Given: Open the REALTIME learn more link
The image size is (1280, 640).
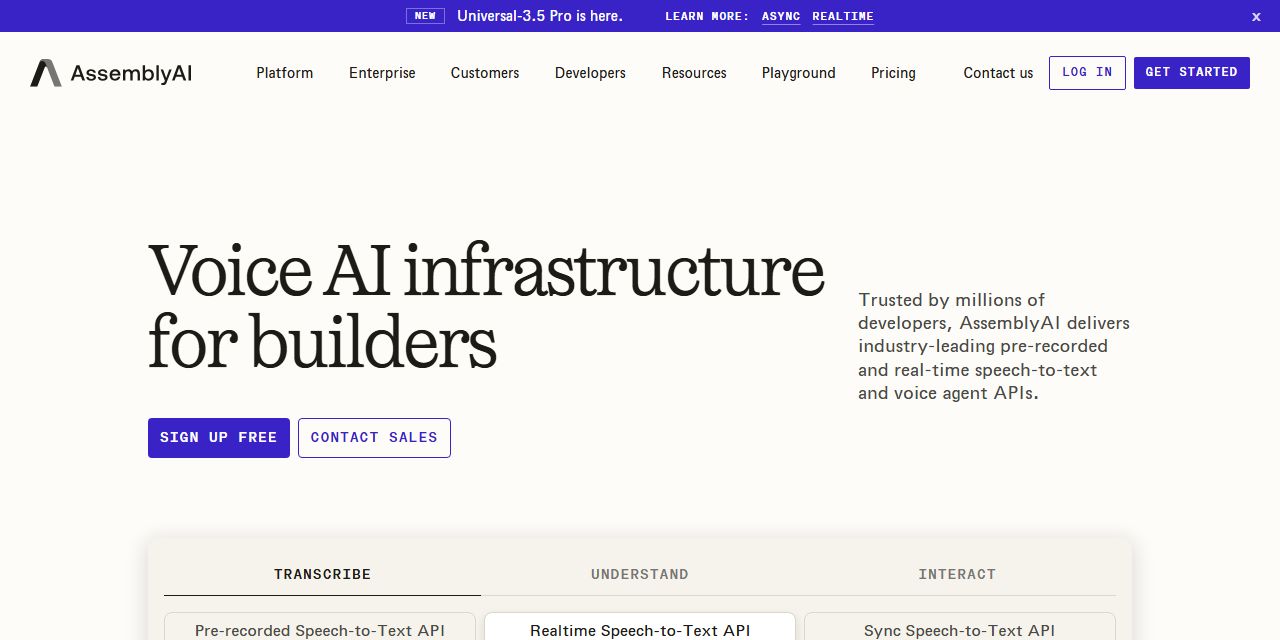Looking at the screenshot, I should pyautogui.click(x=843, y=16).
